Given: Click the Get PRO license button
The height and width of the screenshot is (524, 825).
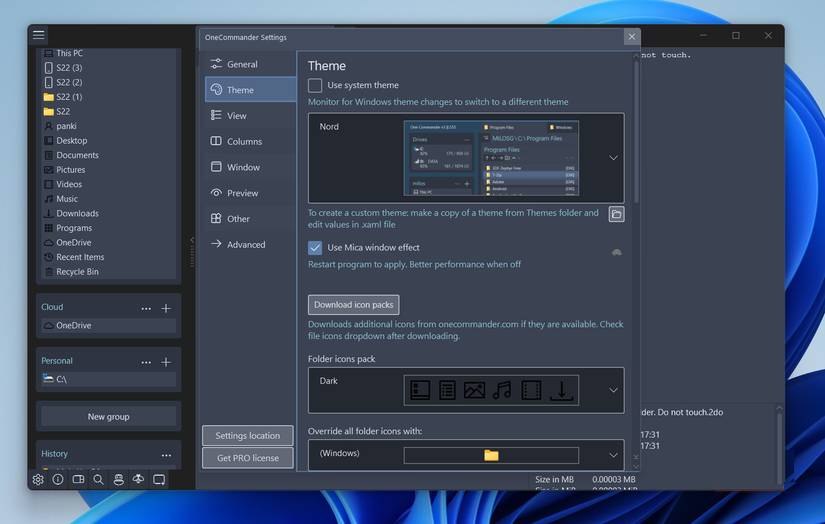Looking at the screenshot, I should pos(248,458).
